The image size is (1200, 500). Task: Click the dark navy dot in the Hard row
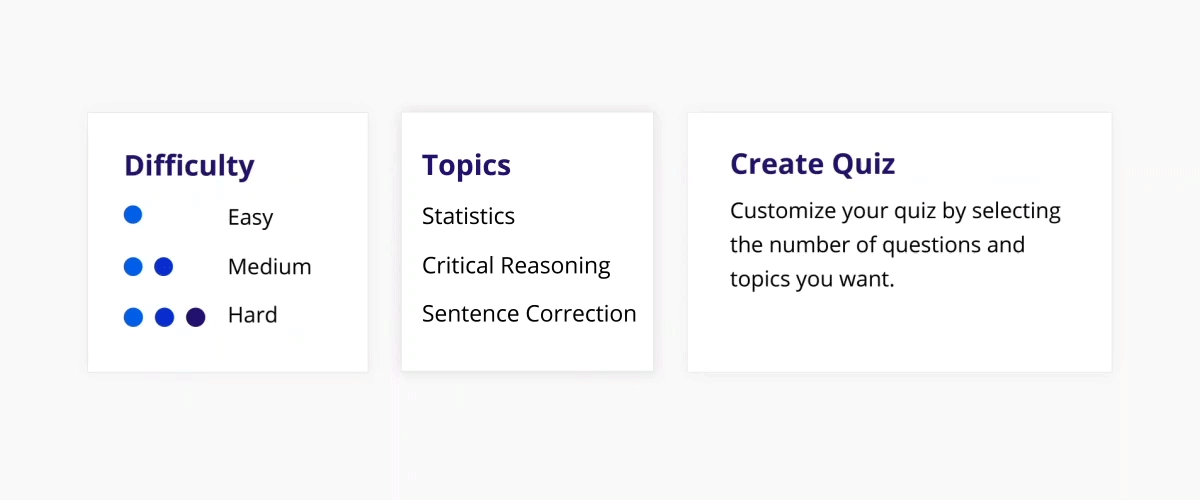pyautogui.click(x=195, y=317)
